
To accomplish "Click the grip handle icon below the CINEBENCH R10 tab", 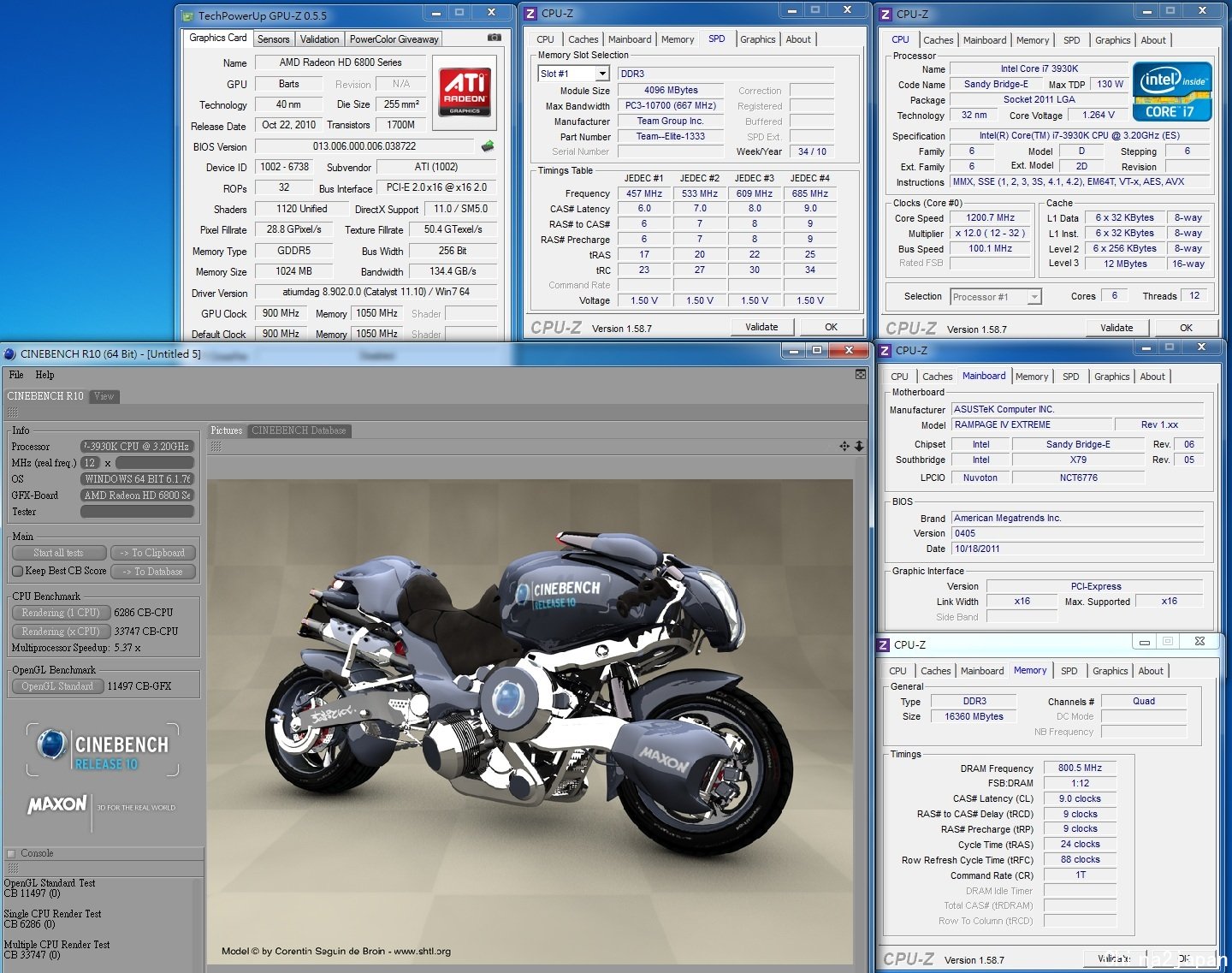I will [13, 412].
